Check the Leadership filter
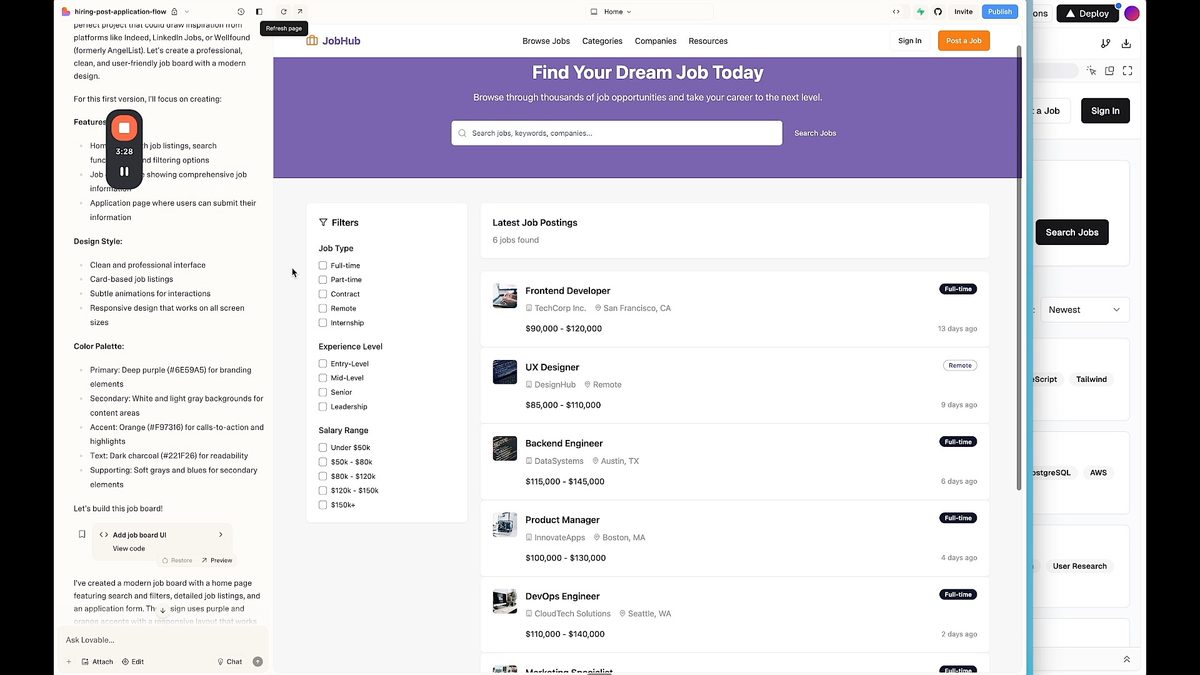Screen dimensions: 1200x675 pos(323,407)
